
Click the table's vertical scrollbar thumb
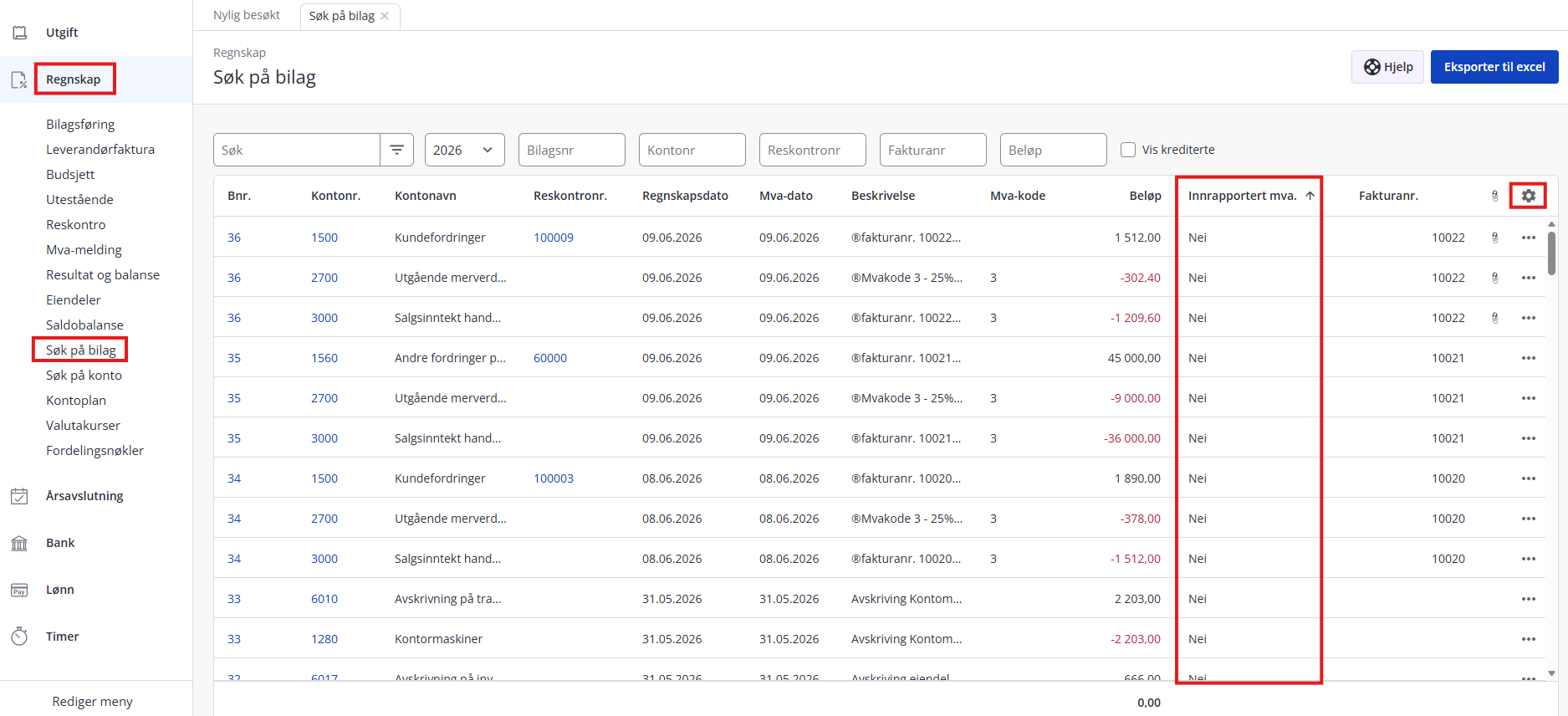(1551, 253)
